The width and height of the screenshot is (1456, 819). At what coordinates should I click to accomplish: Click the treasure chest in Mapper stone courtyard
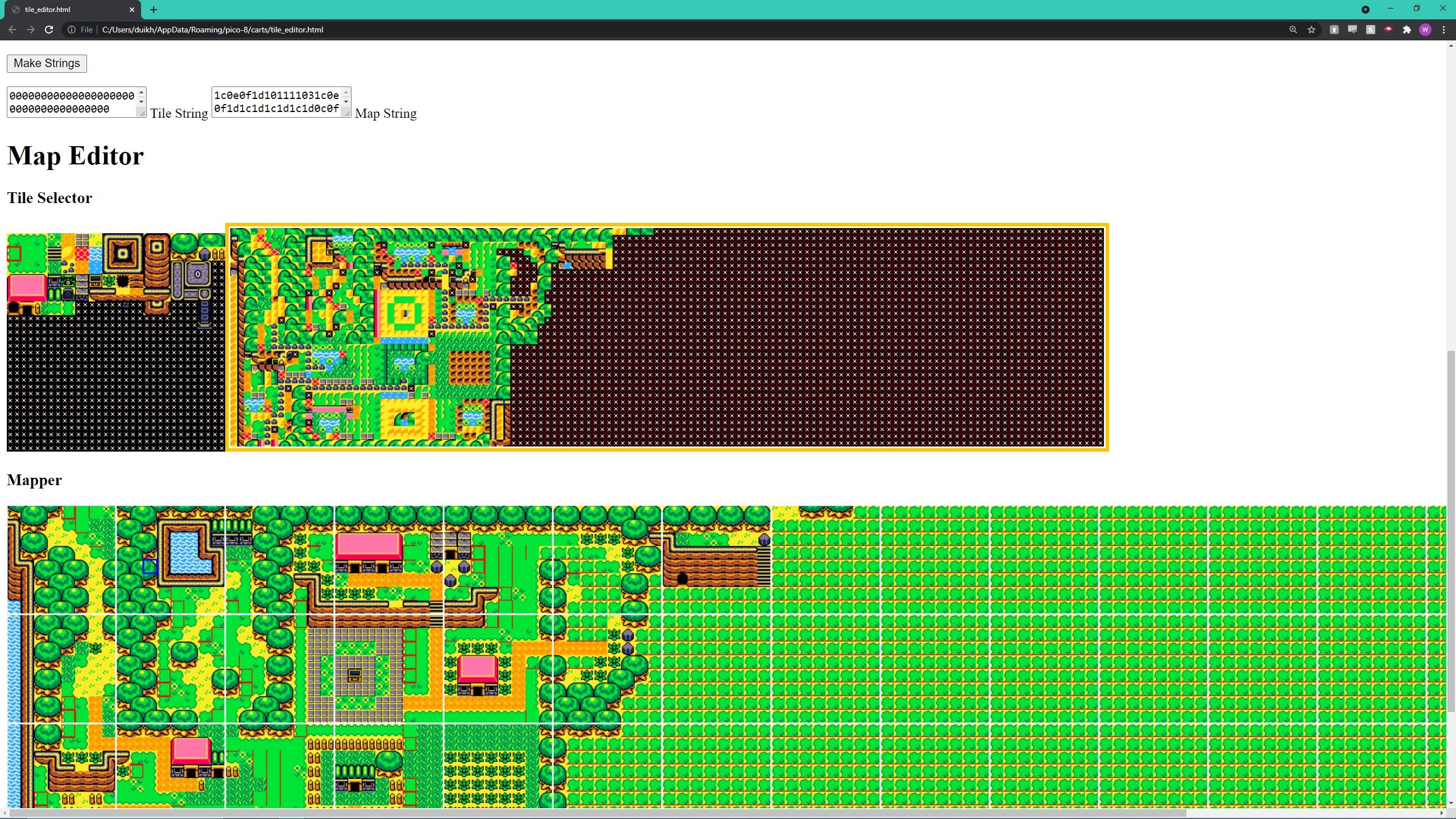(354, 675)
